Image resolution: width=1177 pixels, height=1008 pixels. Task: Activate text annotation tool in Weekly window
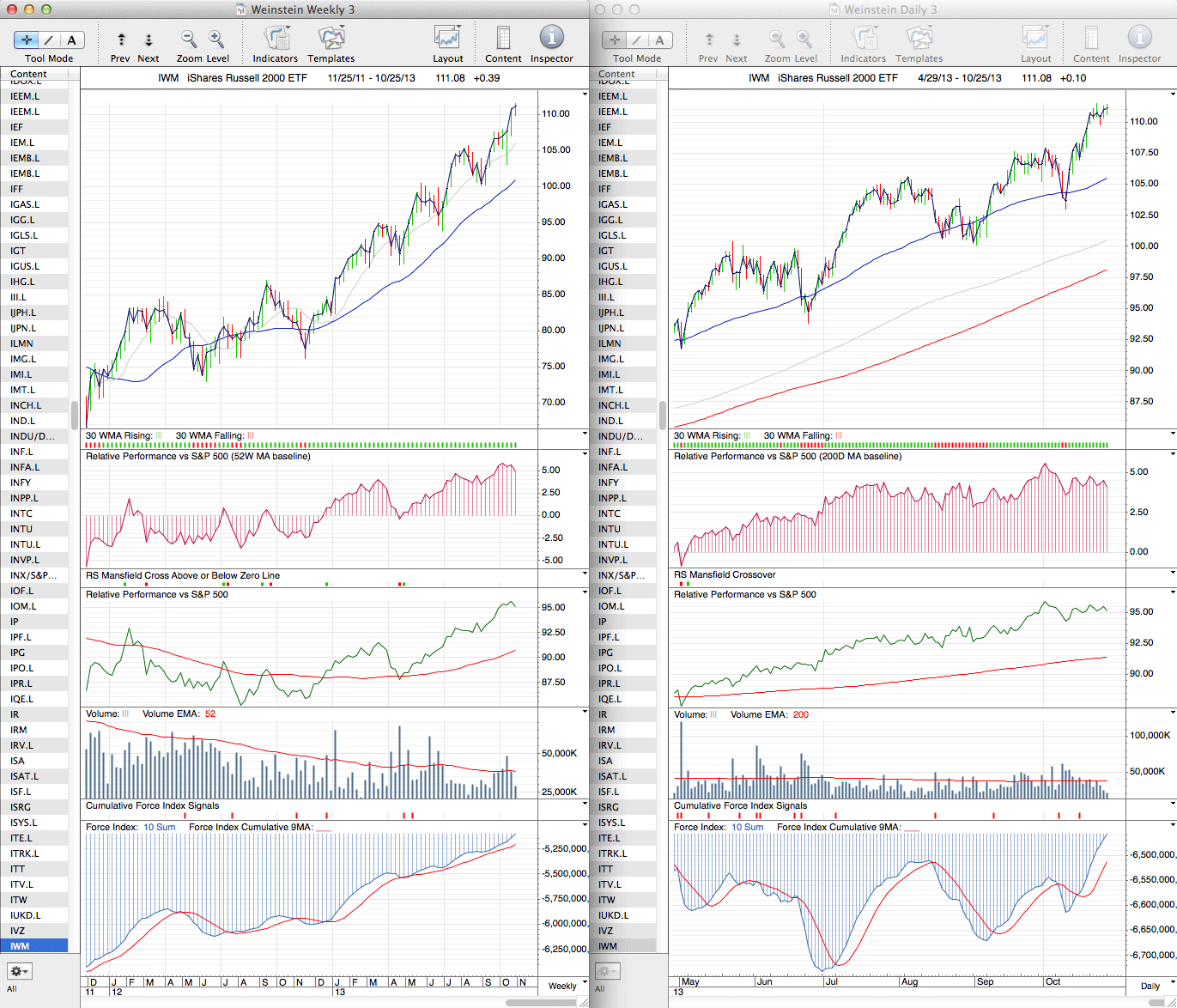(71, 39)
